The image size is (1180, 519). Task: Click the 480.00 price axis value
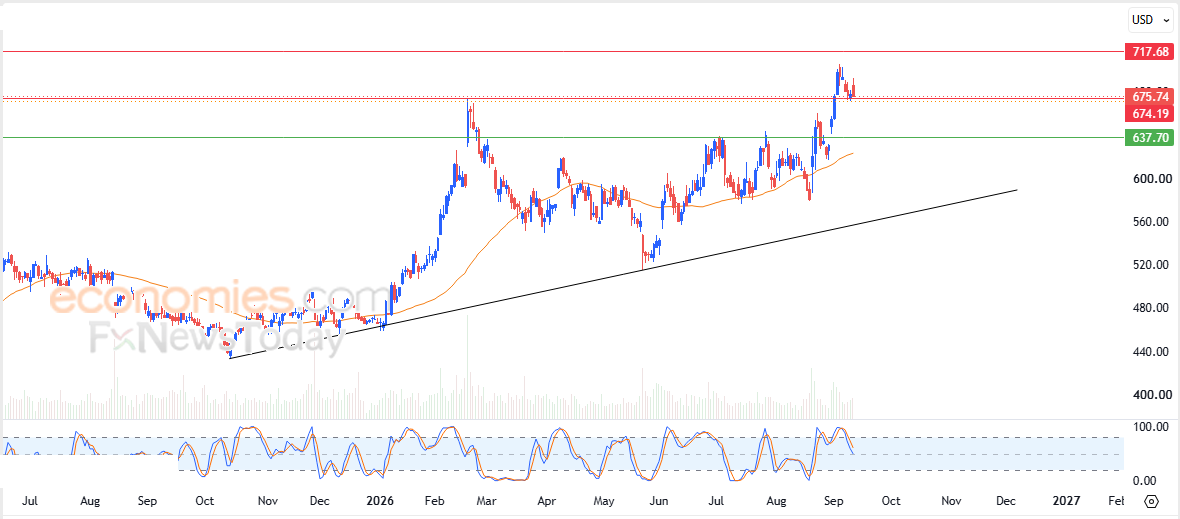tap(1151, 308)
